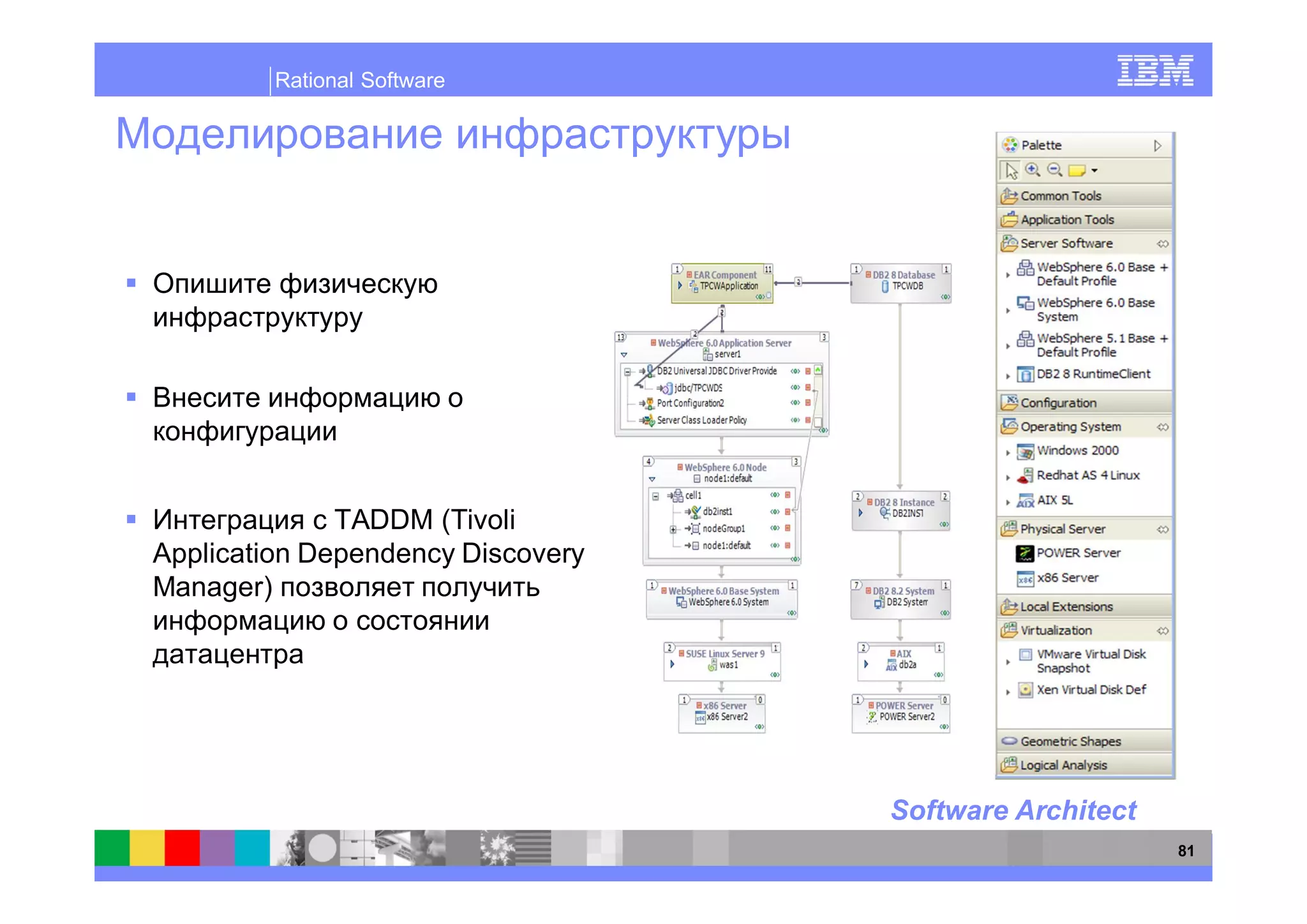Select WebSphere 6.0 Base System palette item
The image size is (1307, 924).
(1086, 309)
